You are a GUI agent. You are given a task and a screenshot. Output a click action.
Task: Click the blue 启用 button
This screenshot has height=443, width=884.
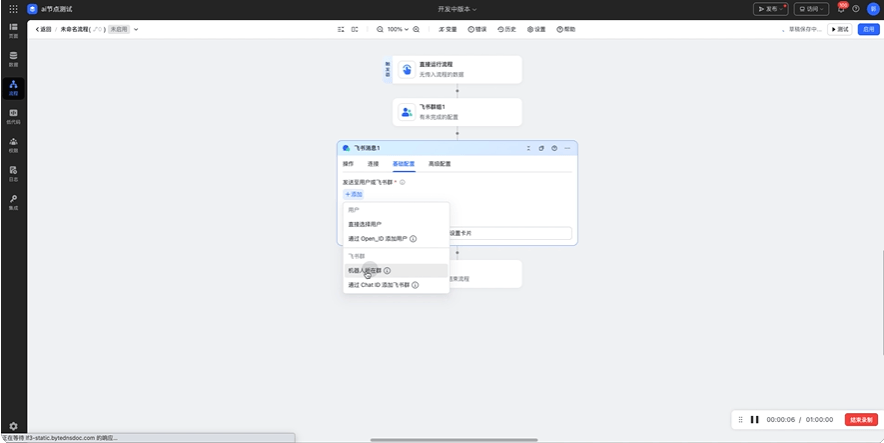[868, 29]
